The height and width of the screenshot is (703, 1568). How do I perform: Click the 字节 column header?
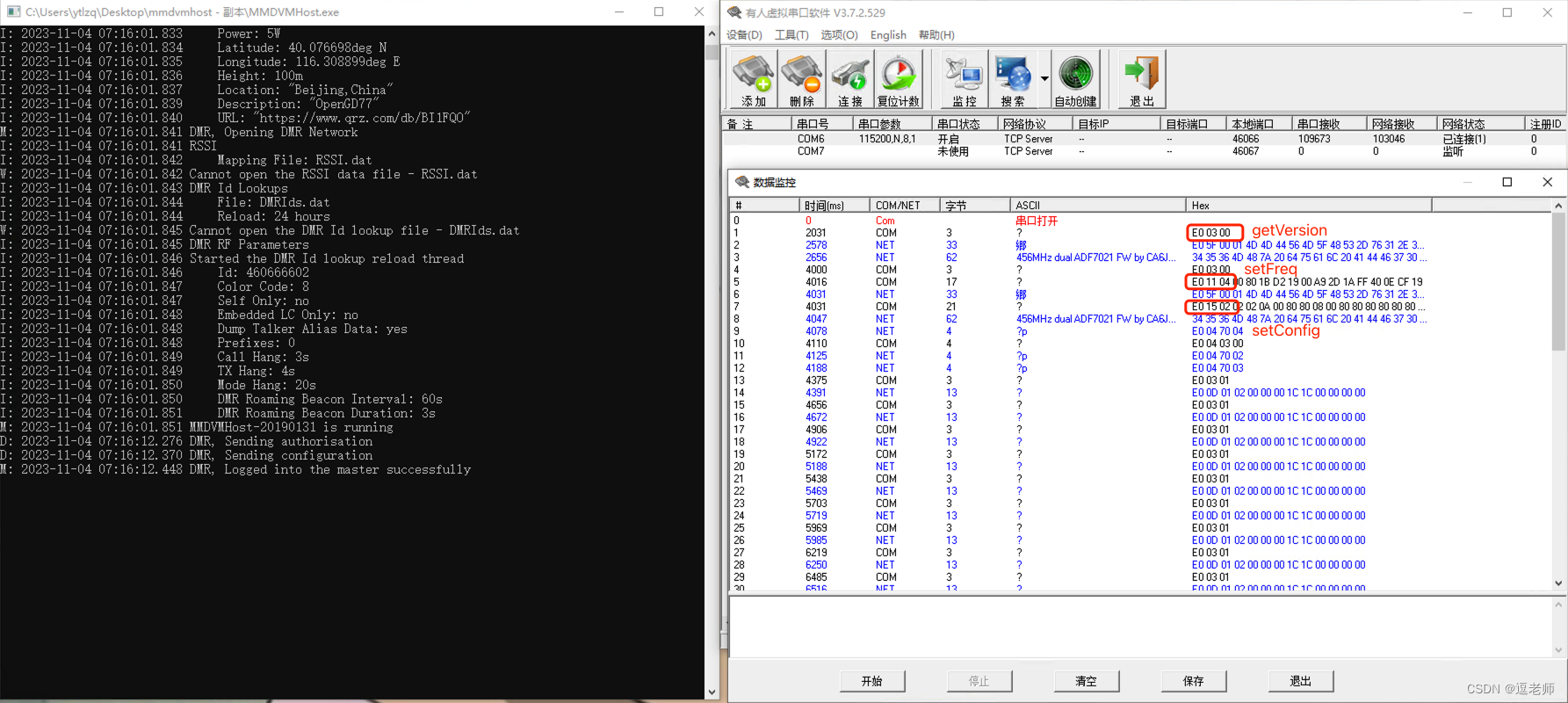pyautogui.click(x=975, y=206)
